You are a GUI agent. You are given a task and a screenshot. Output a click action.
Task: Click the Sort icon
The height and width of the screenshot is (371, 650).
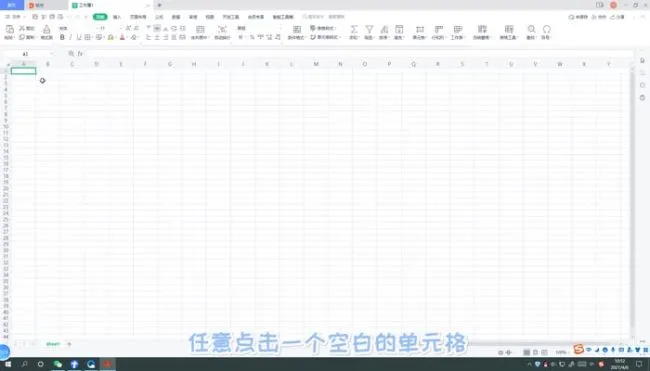click(384, 29)
